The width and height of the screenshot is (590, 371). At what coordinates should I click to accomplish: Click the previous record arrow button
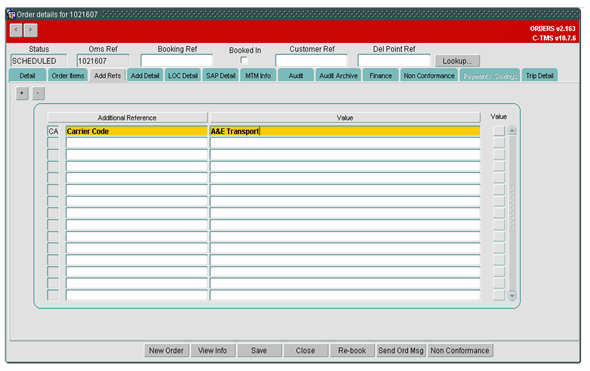(x=16, y=30)
